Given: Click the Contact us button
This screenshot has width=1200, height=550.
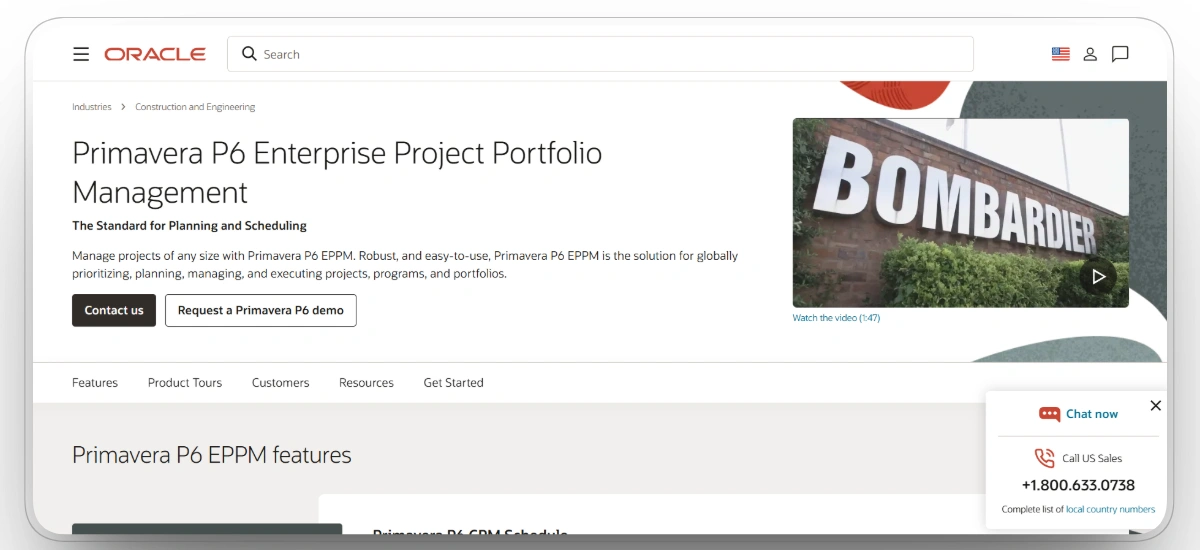Looking at the screenshot, I should (114, 310).
